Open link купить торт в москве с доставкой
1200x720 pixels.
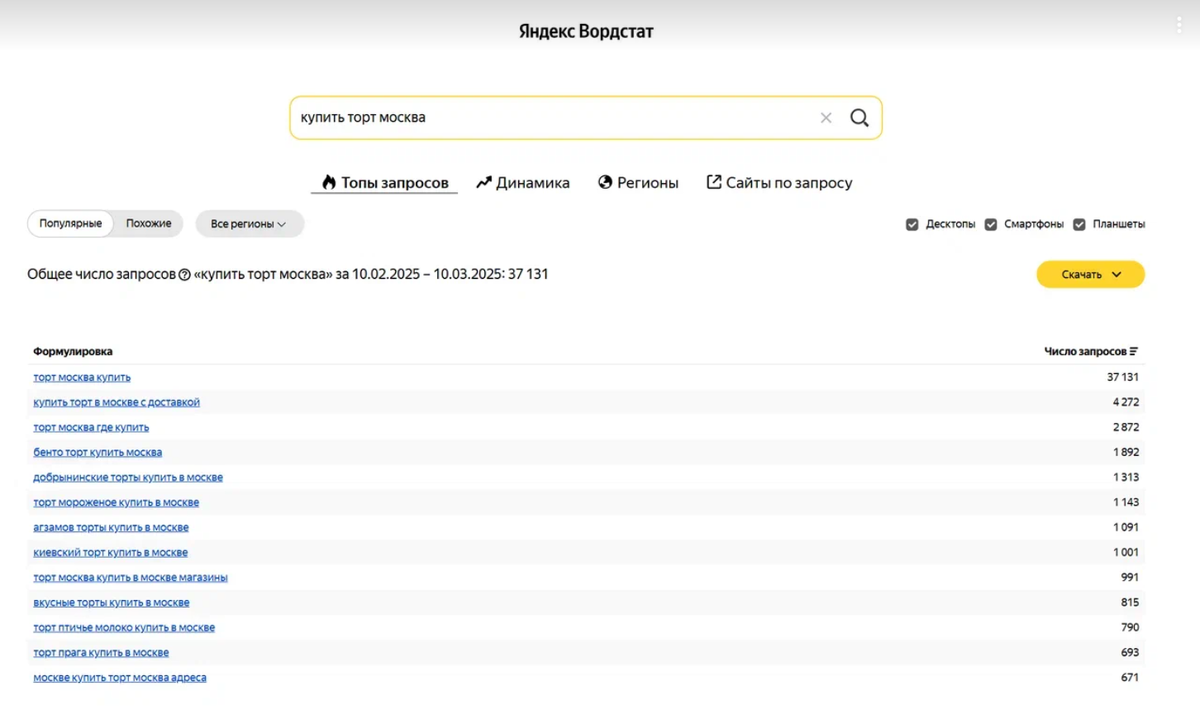(116, 402)
